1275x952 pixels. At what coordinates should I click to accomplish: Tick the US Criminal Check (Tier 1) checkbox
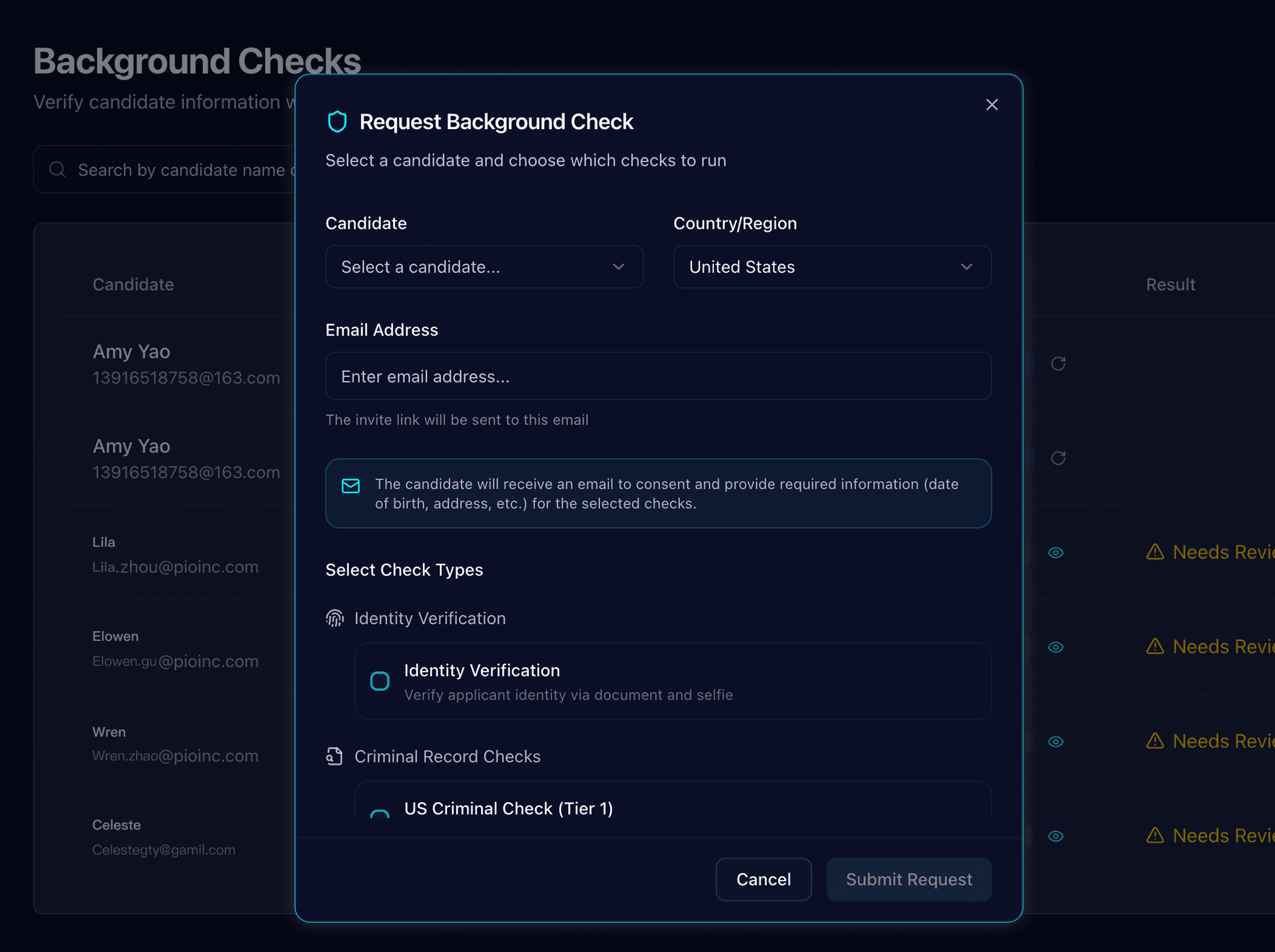pos(379,813)
